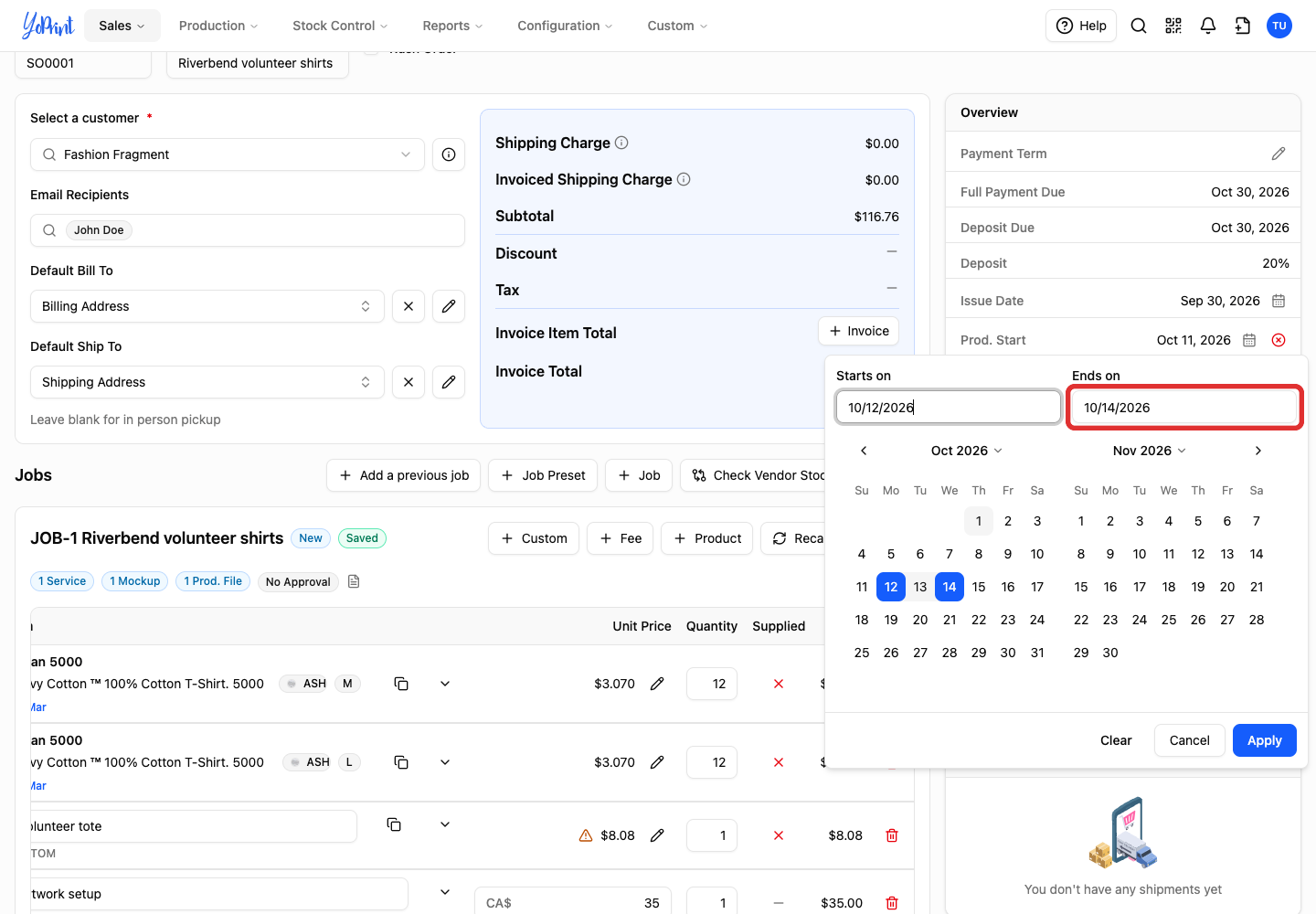Screen dimensions: 1316x914
Task: Apply the selected date range
Action: pyautogui.click(x=1265, y=740)
